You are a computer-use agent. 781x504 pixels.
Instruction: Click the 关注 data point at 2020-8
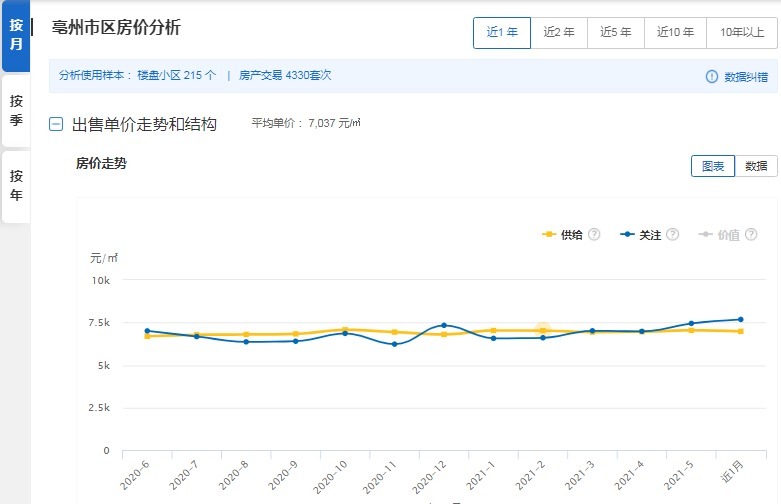point(246,342)
